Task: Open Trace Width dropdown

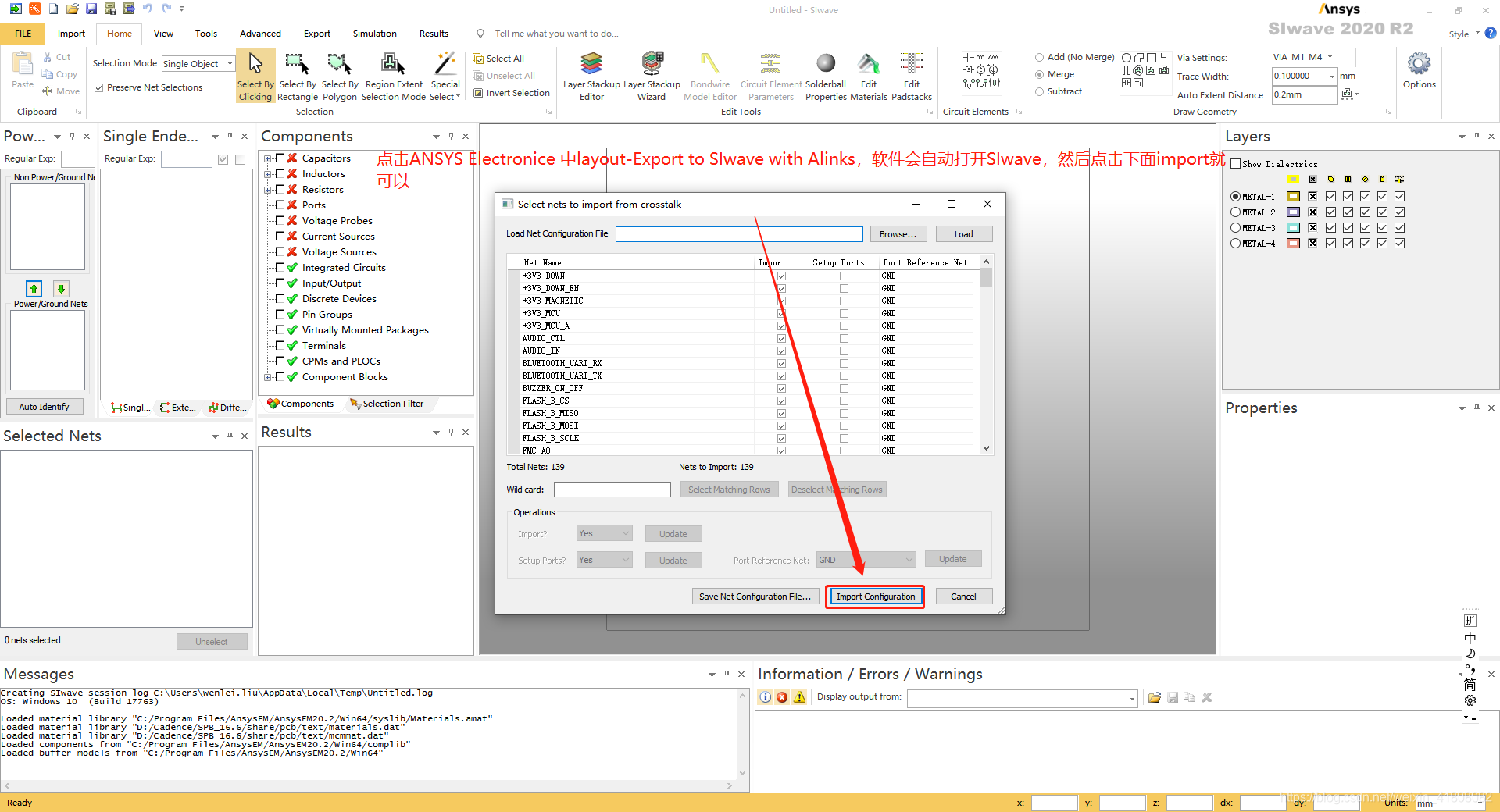Action: pyautogui.click(x=1333, y=76)
